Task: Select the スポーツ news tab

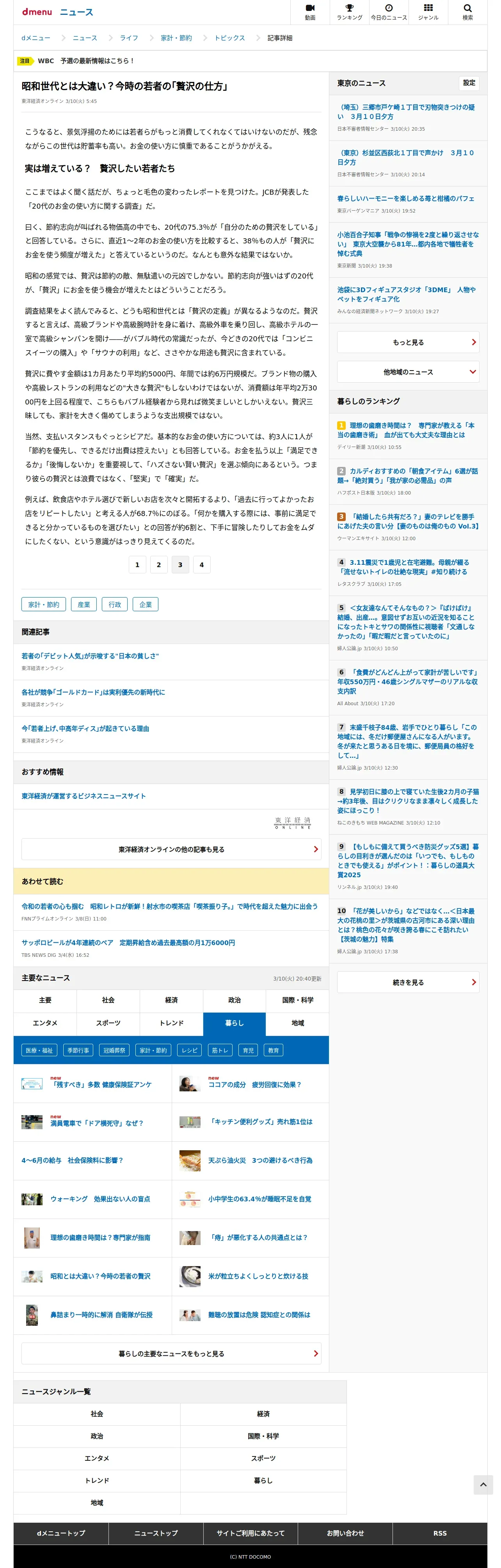Action: (x=108, y=1023)
